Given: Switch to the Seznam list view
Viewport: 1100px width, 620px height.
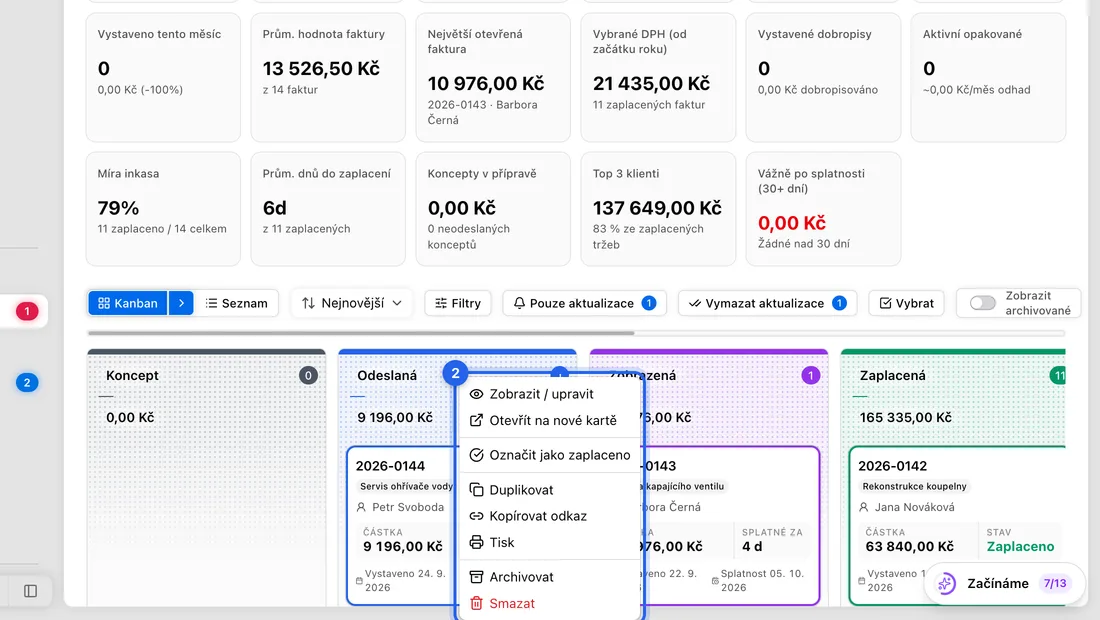Looking at the screenshot, I should (236, 303).
